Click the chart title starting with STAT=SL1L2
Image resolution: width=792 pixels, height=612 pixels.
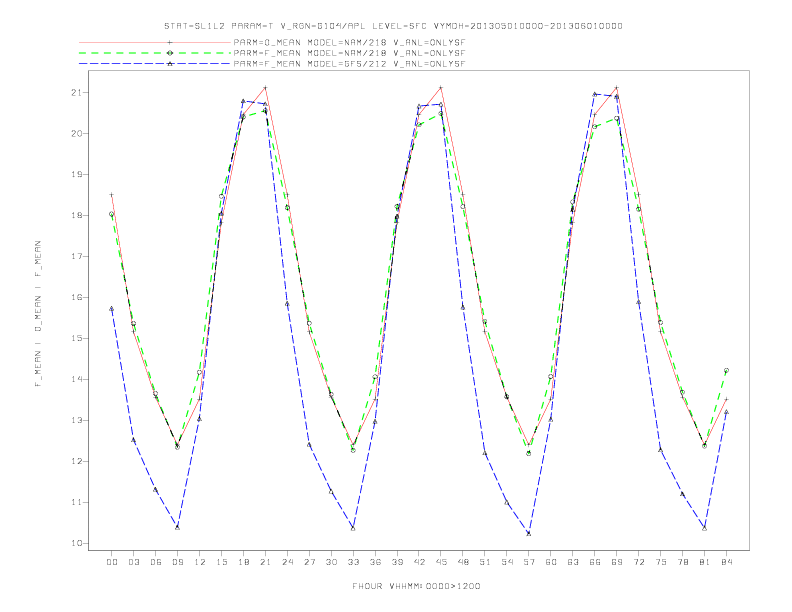click(x=393, y=26)
